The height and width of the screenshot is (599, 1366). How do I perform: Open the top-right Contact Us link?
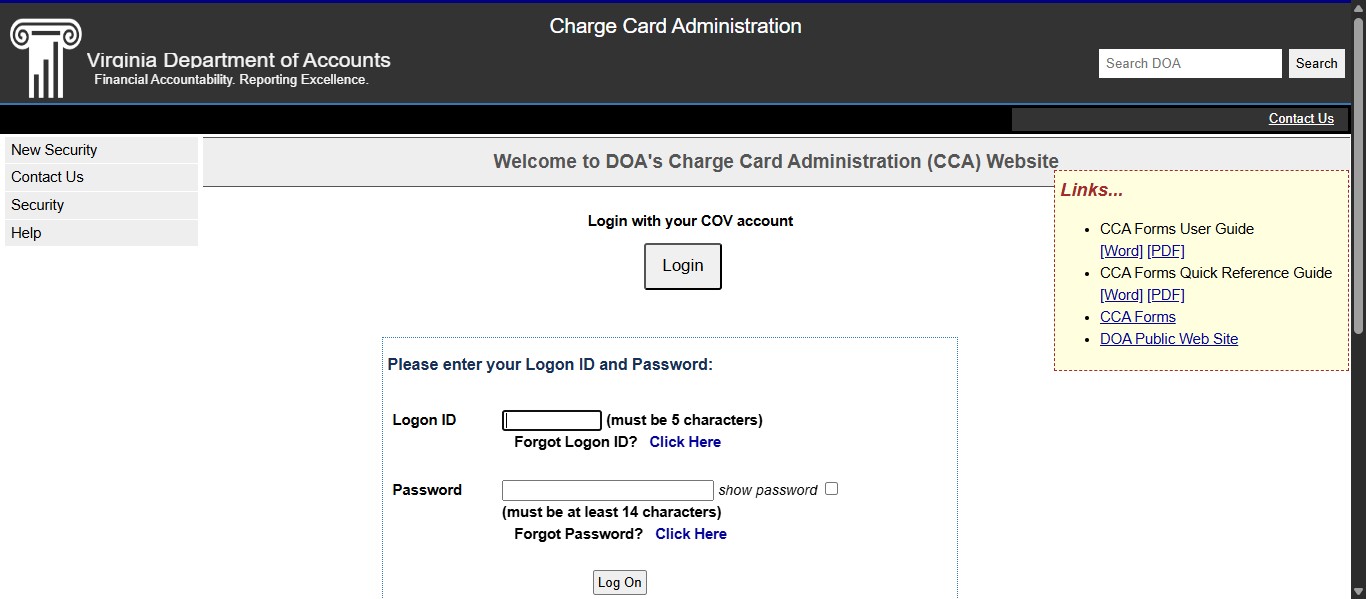(x=1301, y=118)
